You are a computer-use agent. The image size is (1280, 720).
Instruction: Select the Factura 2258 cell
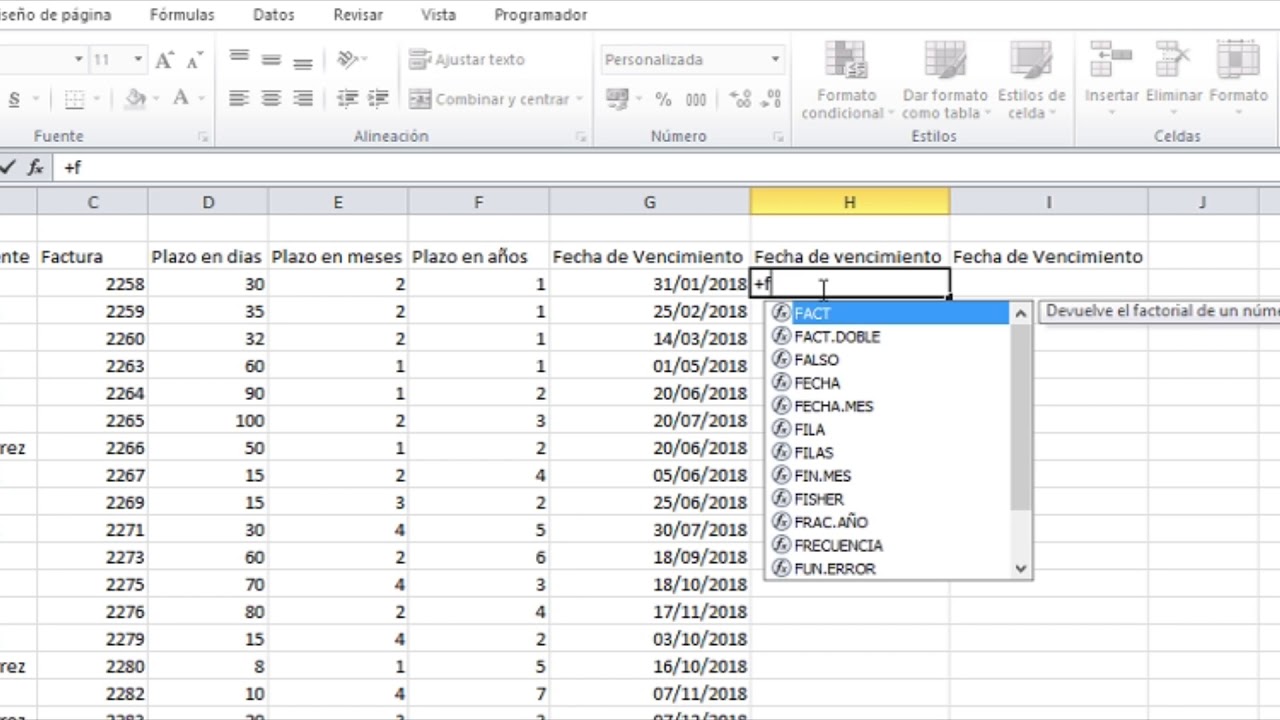pyautogui.click(x=93, y=284)
